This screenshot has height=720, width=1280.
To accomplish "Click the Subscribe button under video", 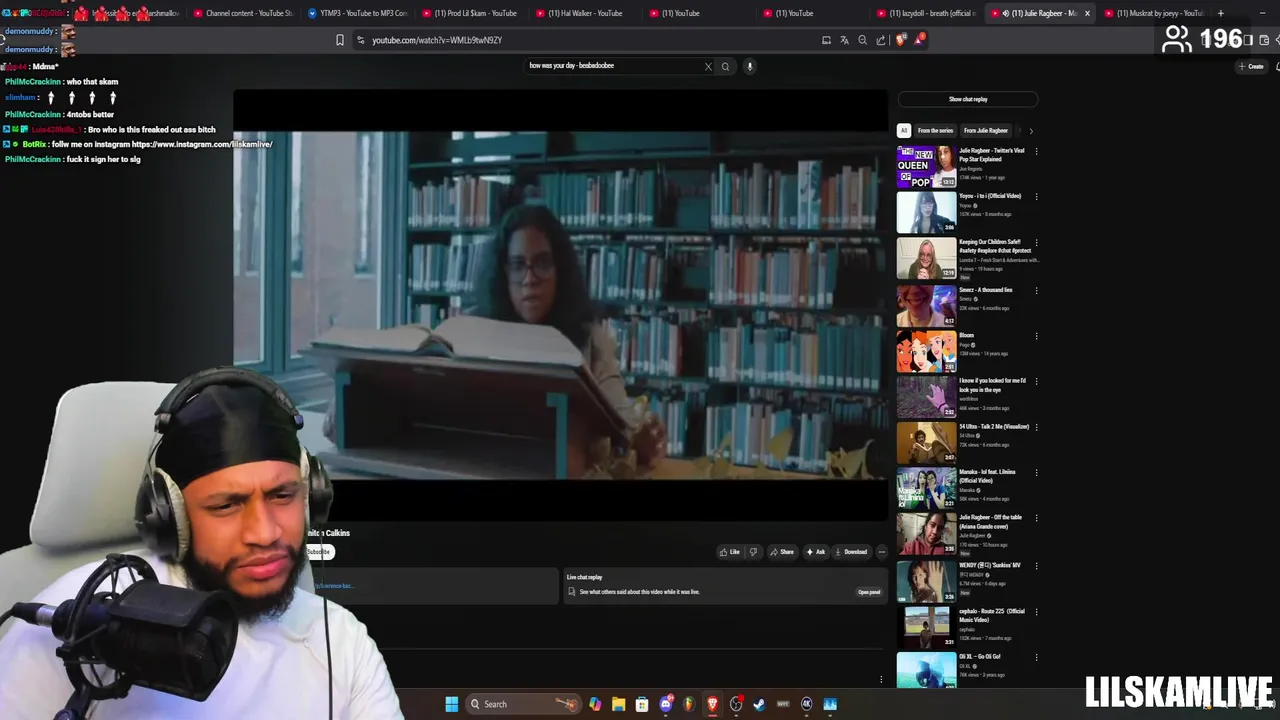I will [319, 552].
